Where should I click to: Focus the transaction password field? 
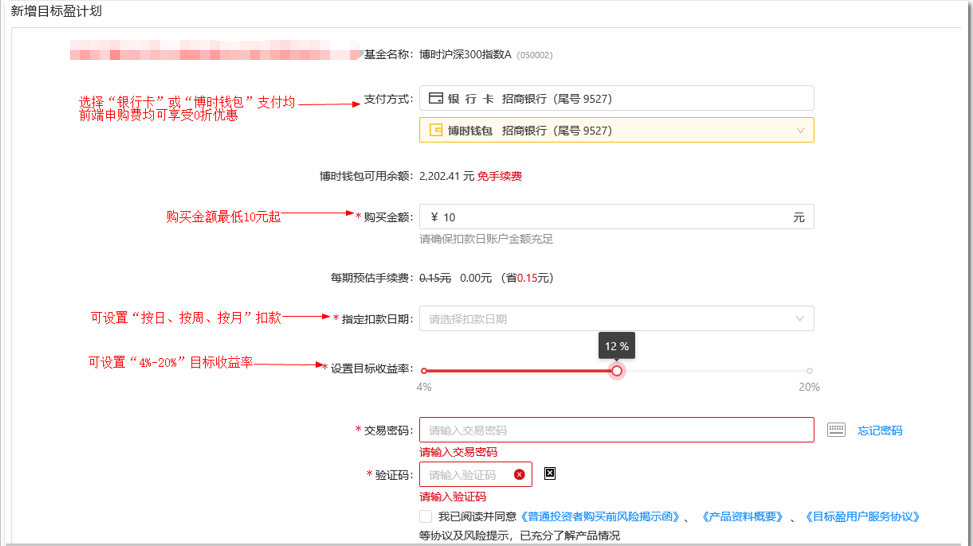pos(616,430)
